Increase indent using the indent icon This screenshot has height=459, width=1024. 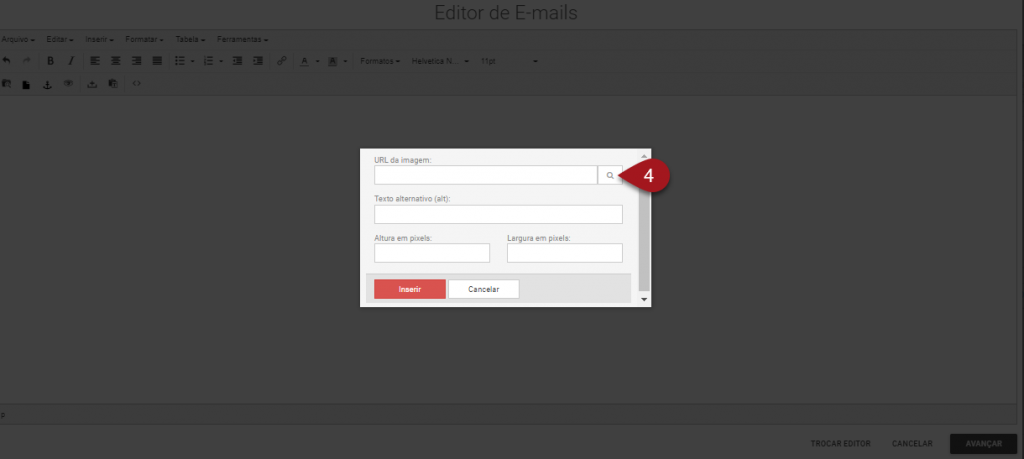pos(258,61)
